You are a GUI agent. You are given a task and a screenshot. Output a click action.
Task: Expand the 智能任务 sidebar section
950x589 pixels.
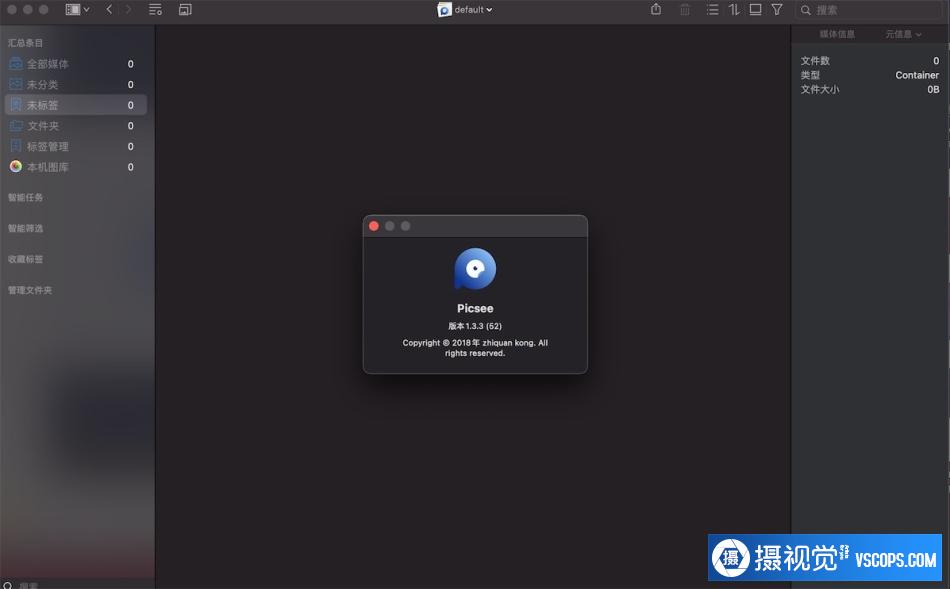(25, 198)
